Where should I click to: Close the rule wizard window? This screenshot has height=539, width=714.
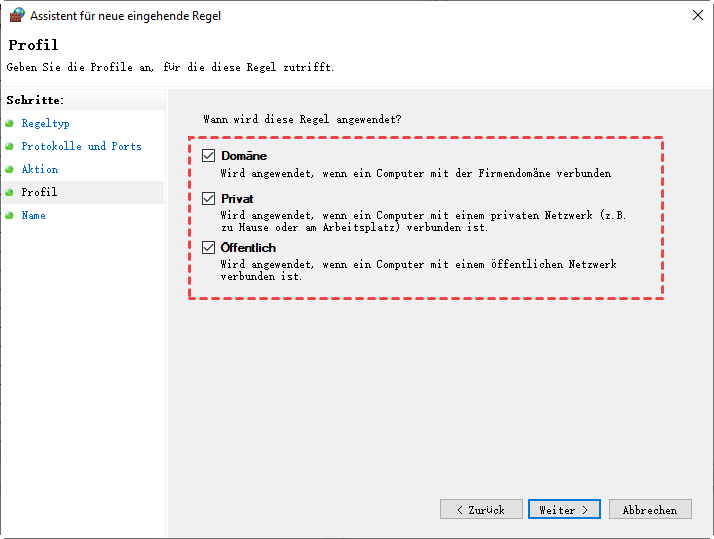pyautogui.click(x=696, y=15)
